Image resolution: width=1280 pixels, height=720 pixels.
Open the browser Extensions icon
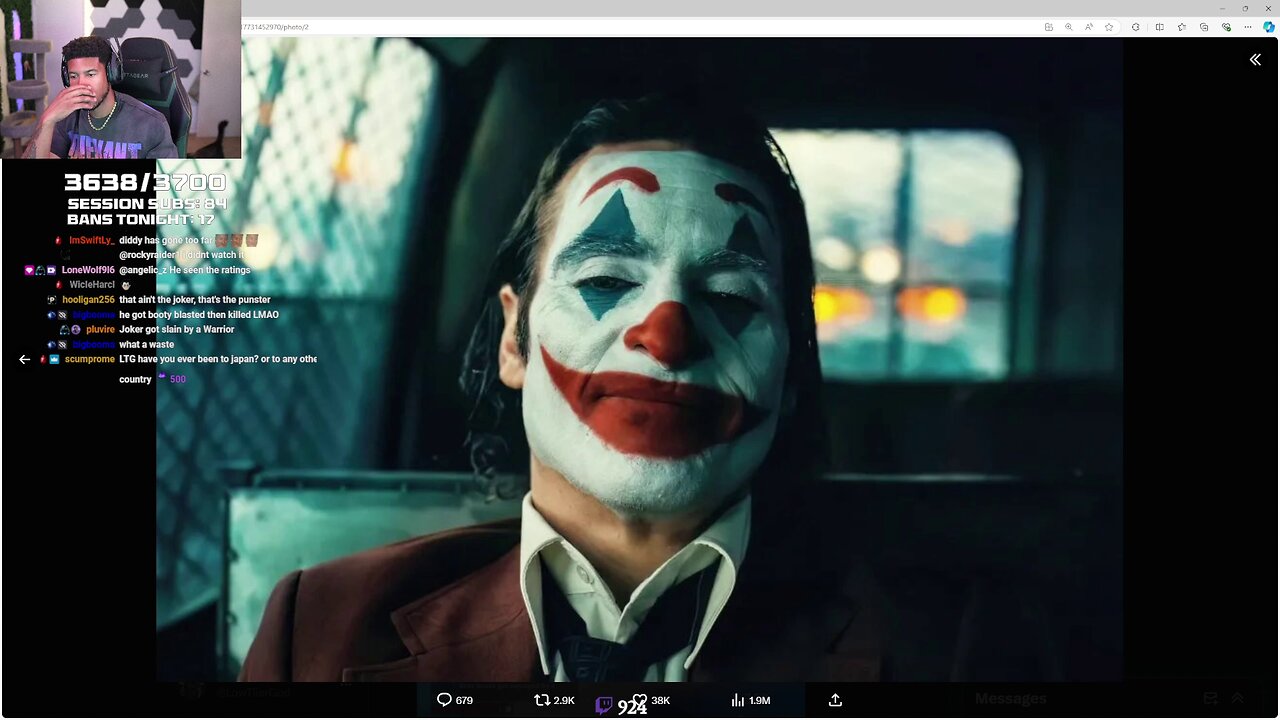1136,27
